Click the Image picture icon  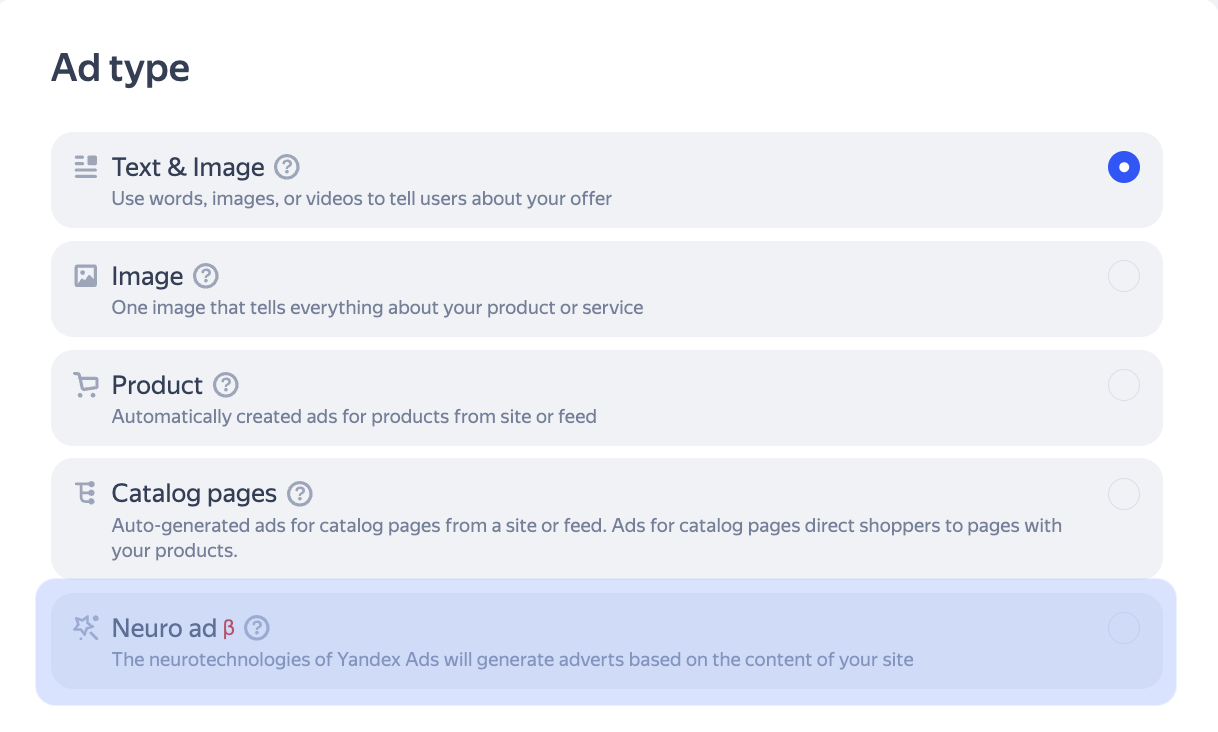coord(86,276)
